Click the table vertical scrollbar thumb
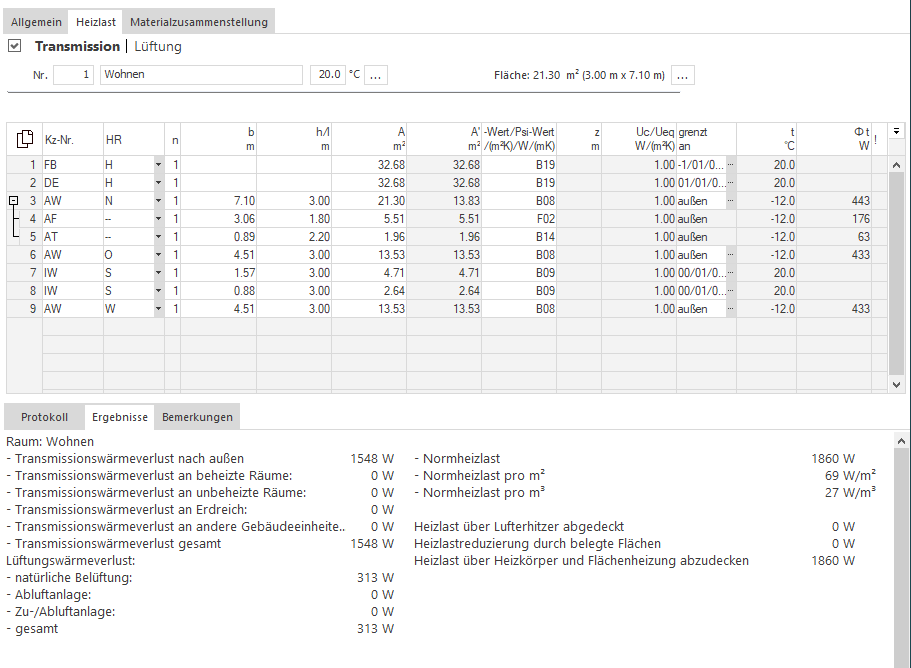 tap(896, 273)
